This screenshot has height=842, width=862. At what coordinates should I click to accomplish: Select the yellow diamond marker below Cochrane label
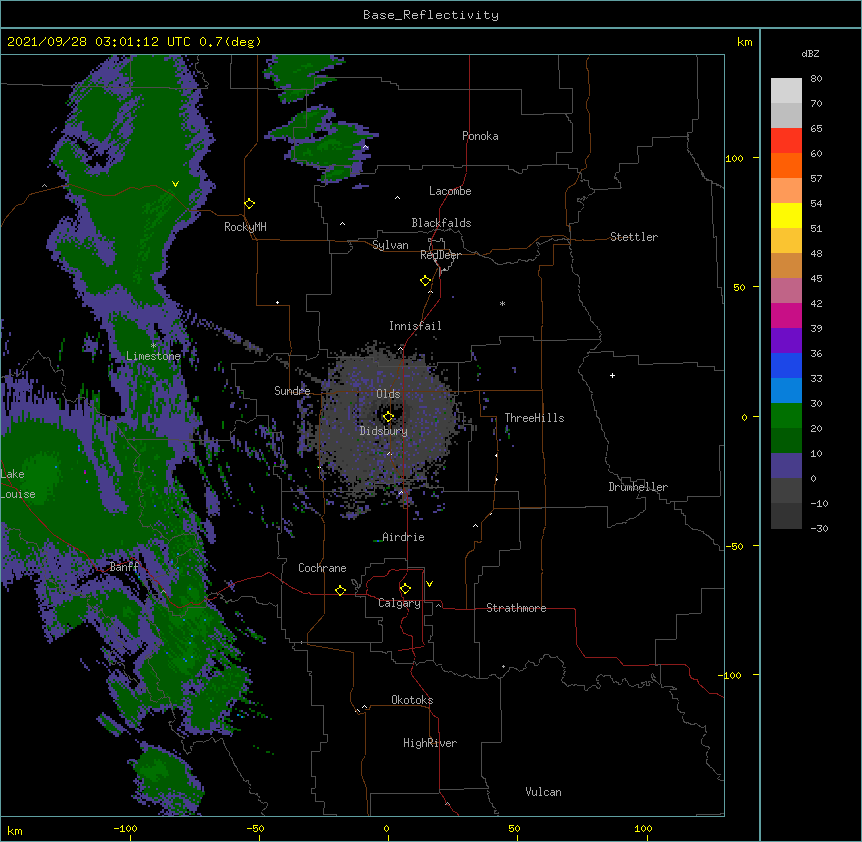click(x=340, y=590)
